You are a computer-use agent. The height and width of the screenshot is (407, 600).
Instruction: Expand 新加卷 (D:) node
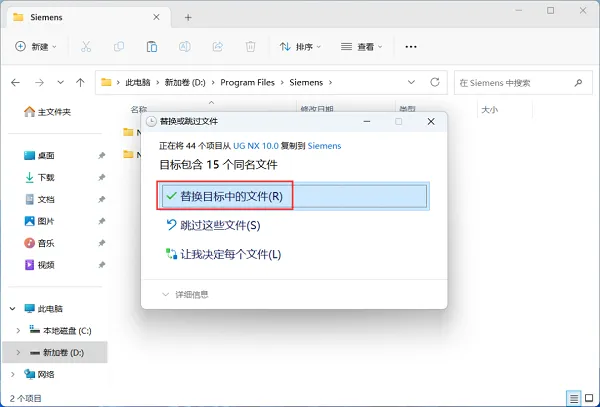pos(18,352)
